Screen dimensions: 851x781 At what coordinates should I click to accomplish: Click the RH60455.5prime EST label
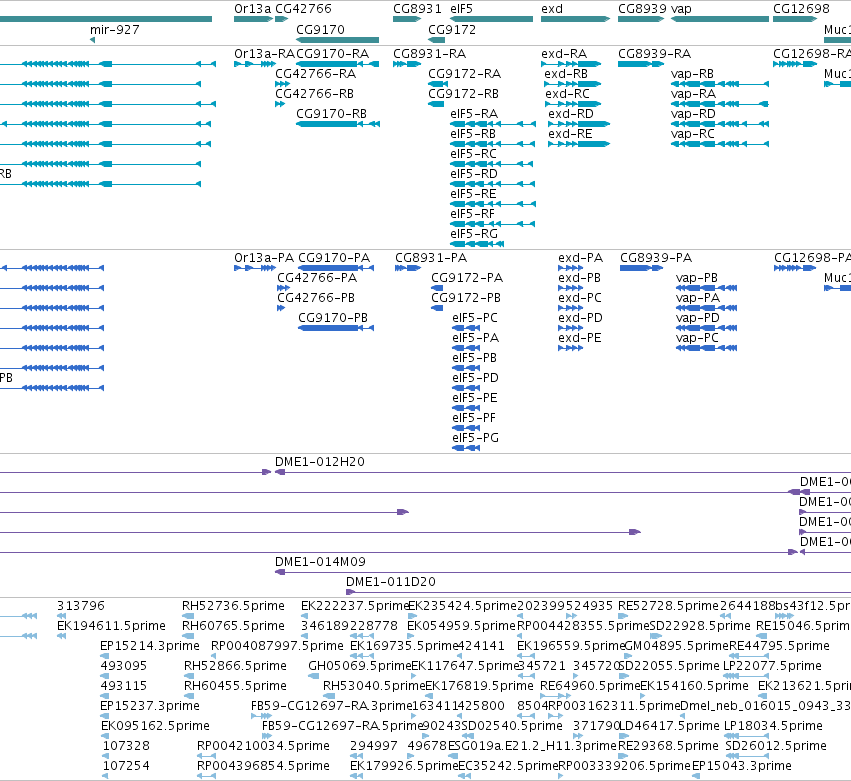pyautogui.click(x=235, y=686)
